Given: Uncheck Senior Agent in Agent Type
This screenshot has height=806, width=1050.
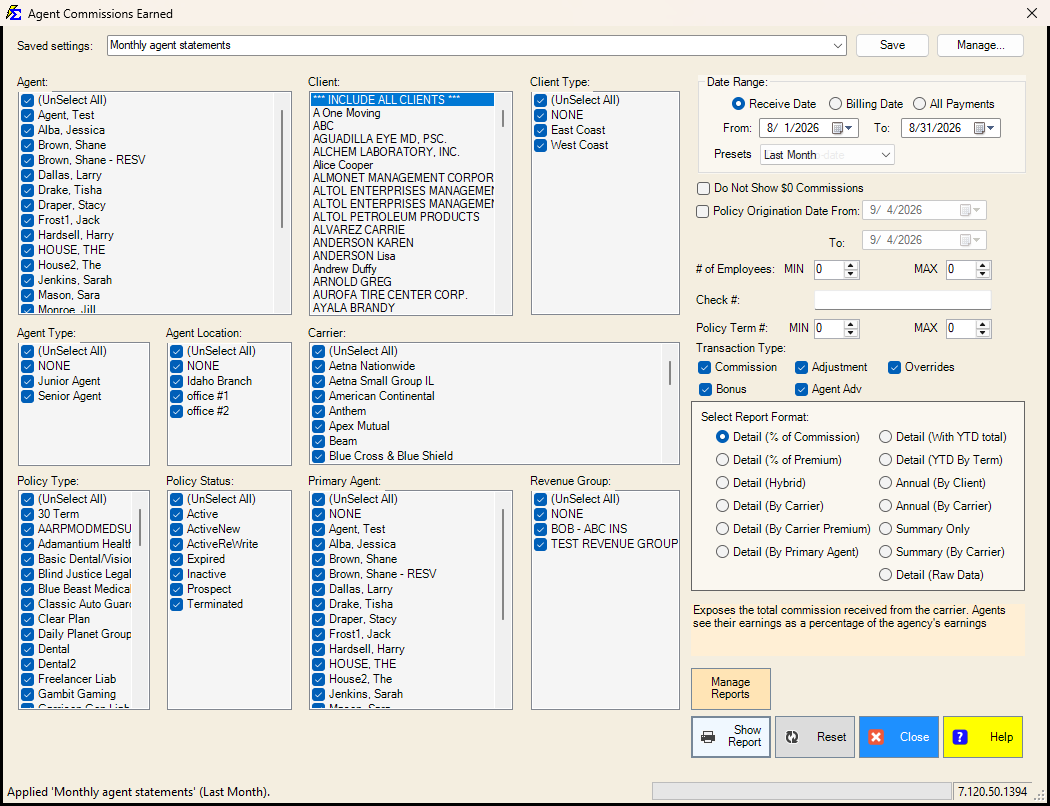Looking at the screenshot, I should [x=27, y=396].
